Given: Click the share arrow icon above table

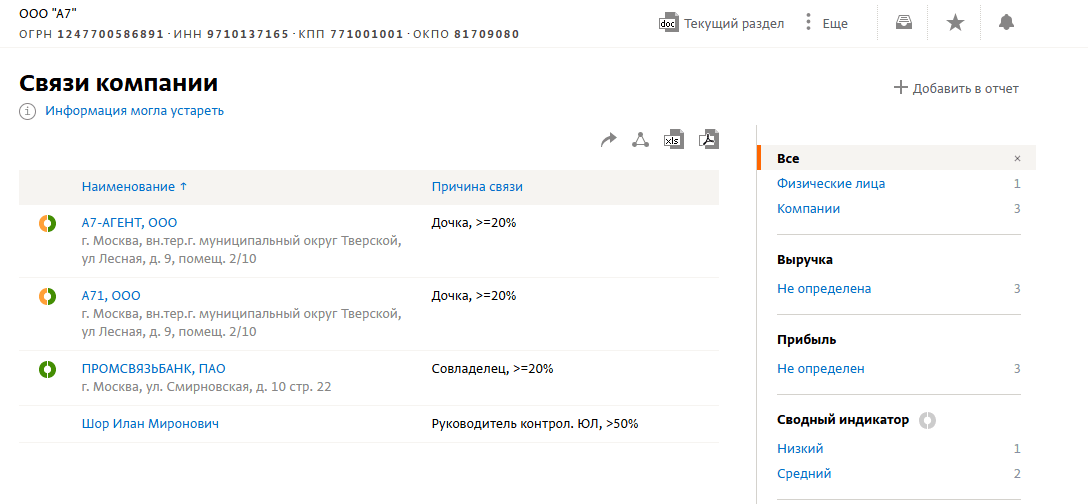Looking at the screenshot, I should (609, 140).
